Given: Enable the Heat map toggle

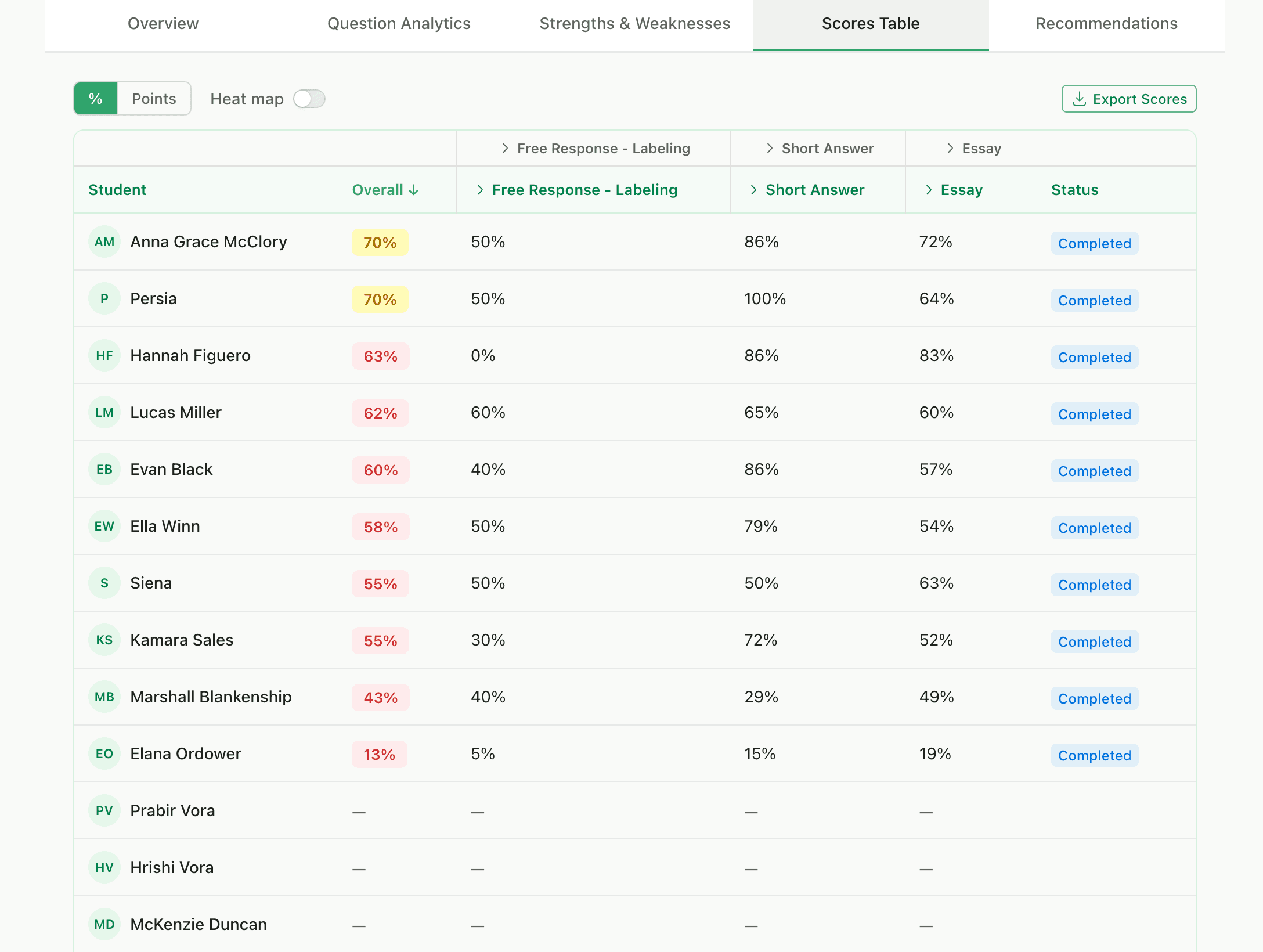Looking at the screenshot, I should pos(309,99).
